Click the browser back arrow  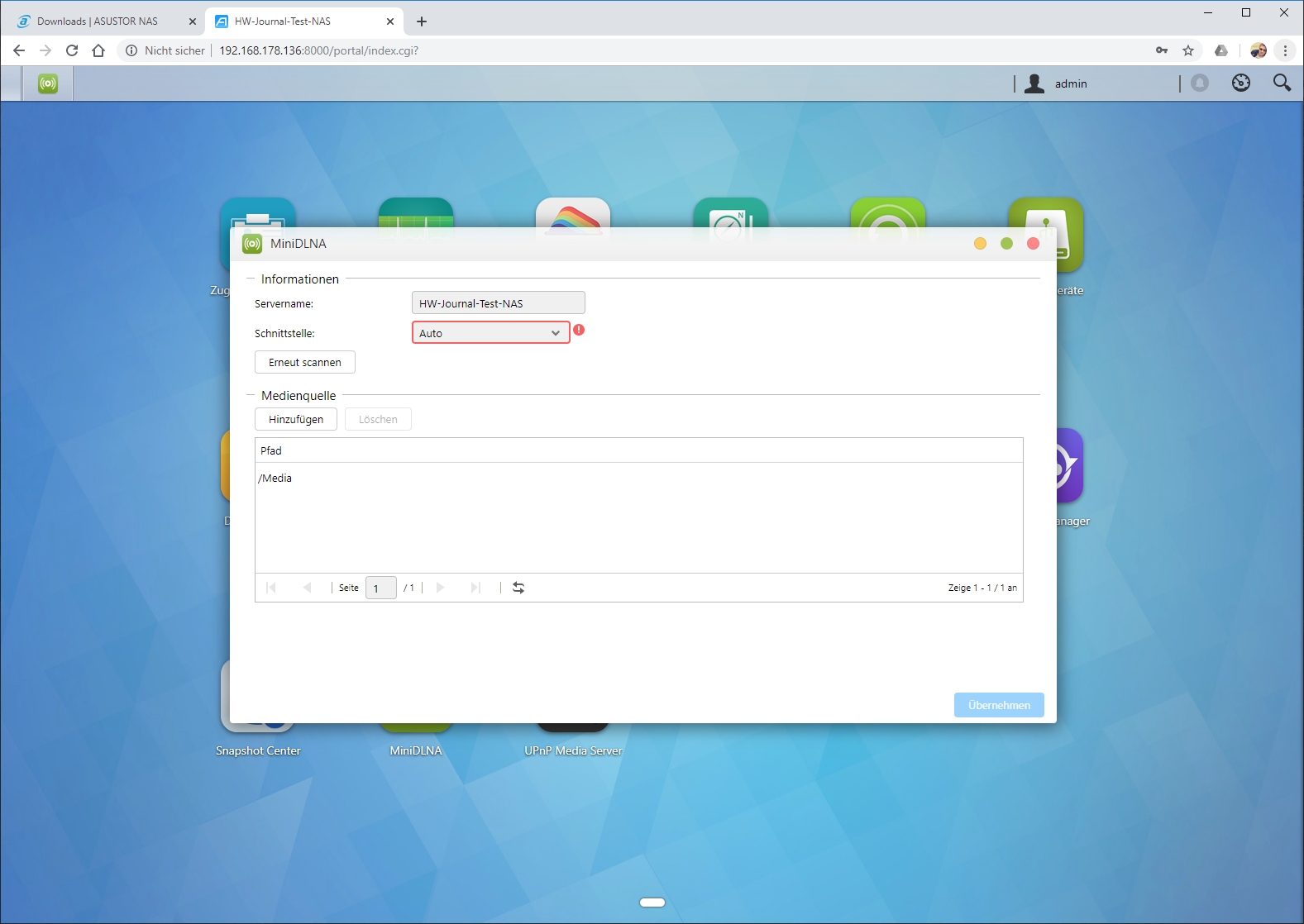pyautogui.click(x=19, y=50)
